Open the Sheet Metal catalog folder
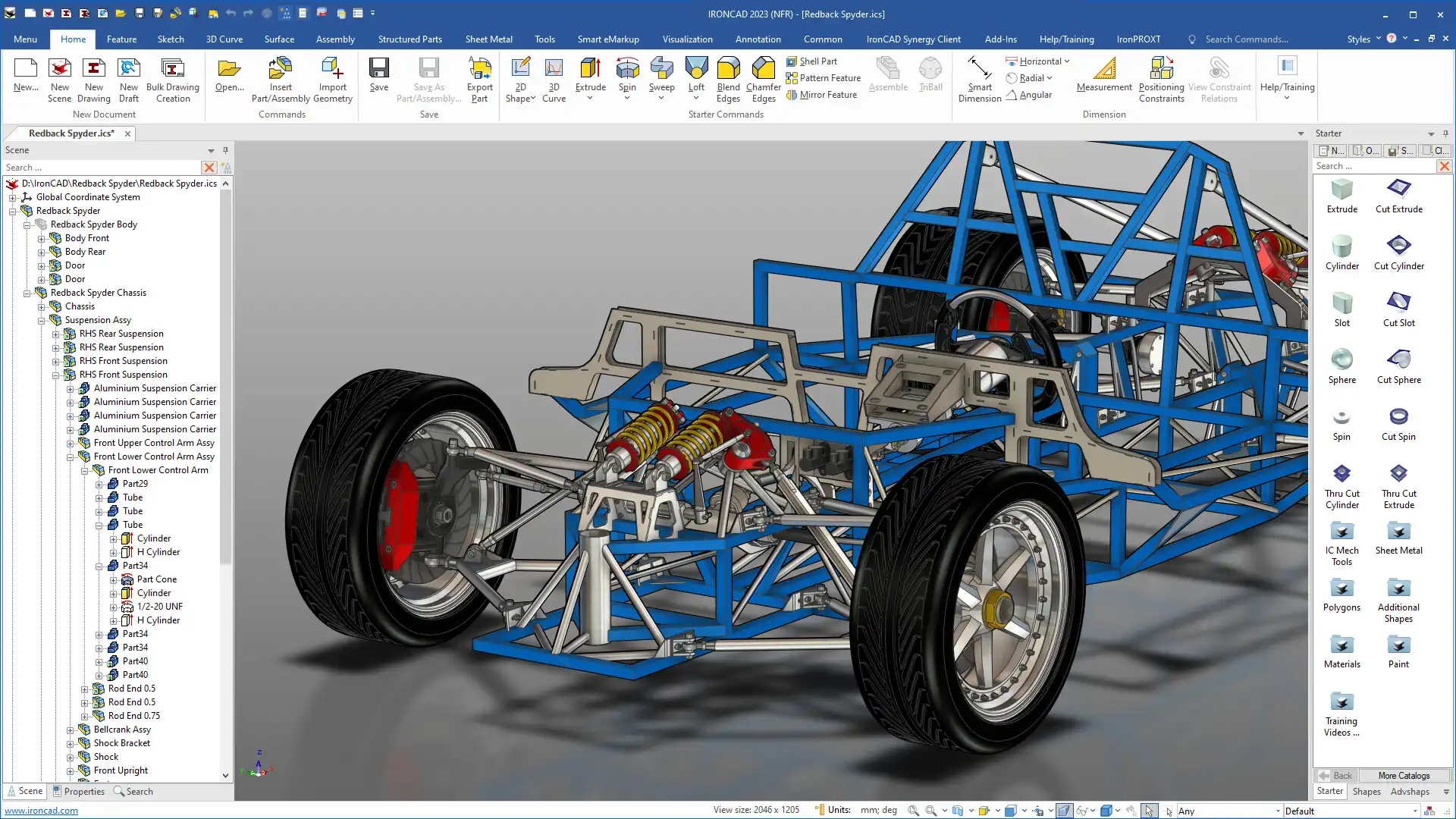Viewport: 1456px width, 819px height. coord(1398,531)
